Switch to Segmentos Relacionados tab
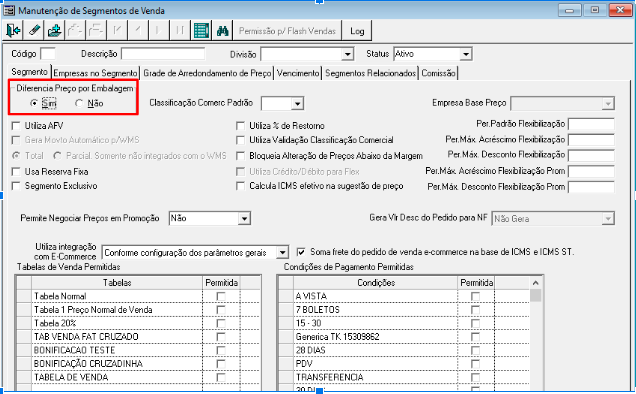The width and height of the screenshot is (636, 394). click(370, 73)
